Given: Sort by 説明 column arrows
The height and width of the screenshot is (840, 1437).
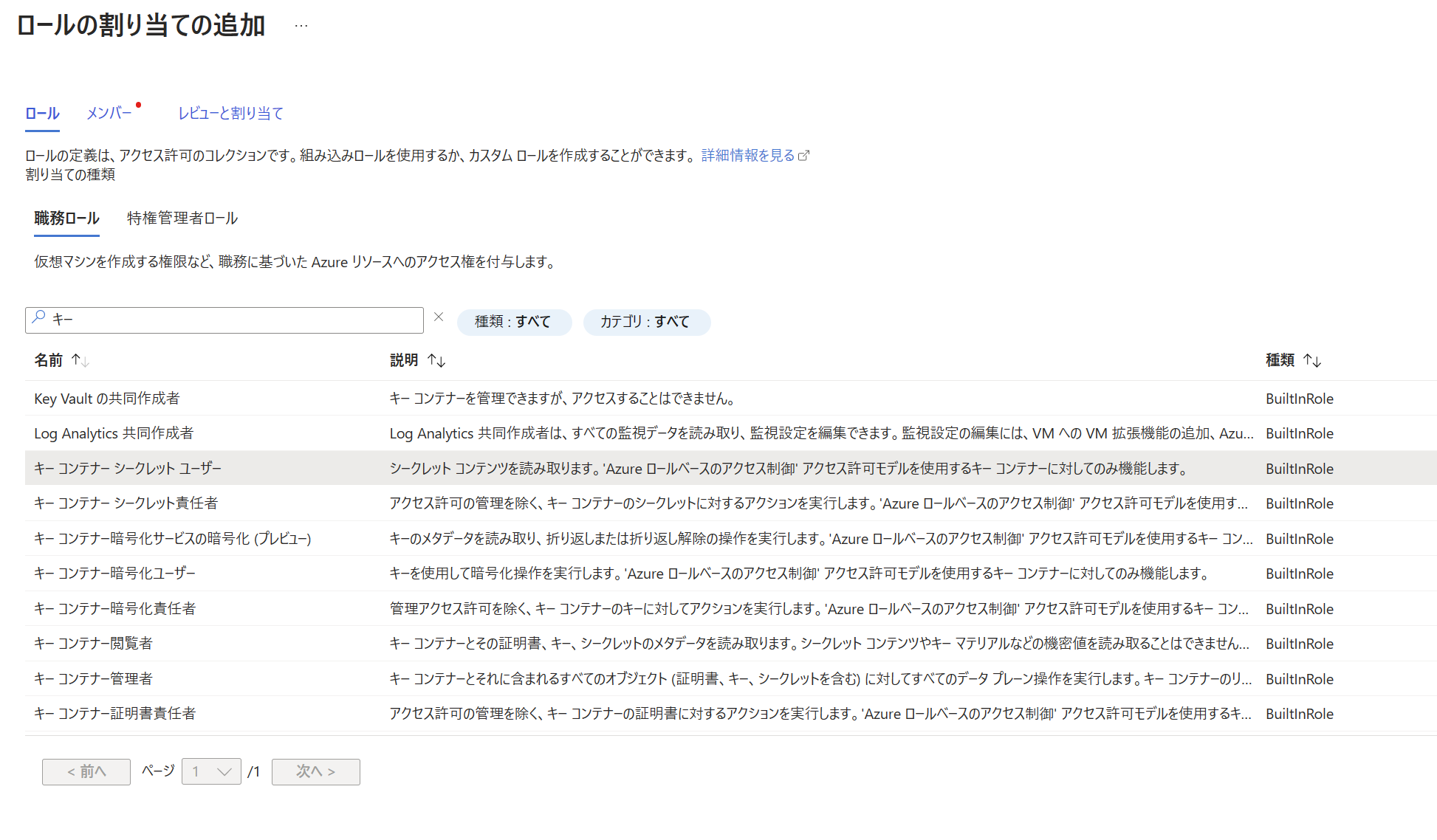Looking at the screenshot, I should coord(436,360).
